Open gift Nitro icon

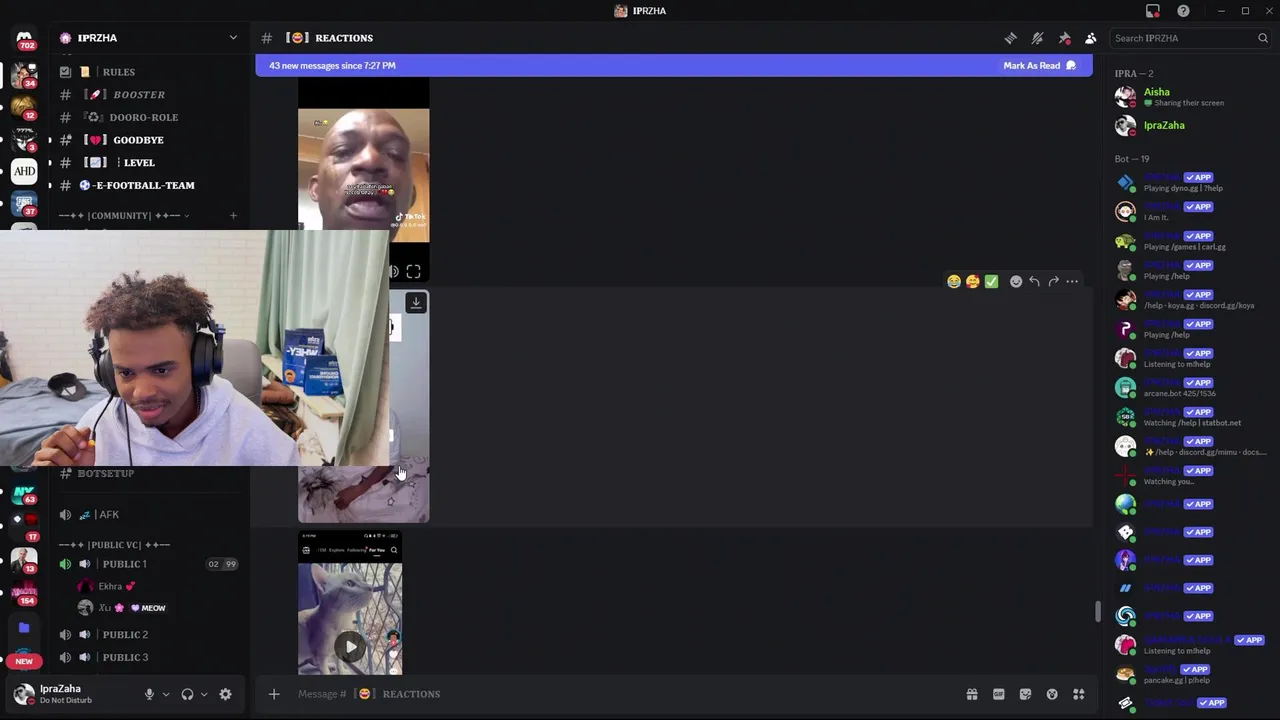click(972, 694)
